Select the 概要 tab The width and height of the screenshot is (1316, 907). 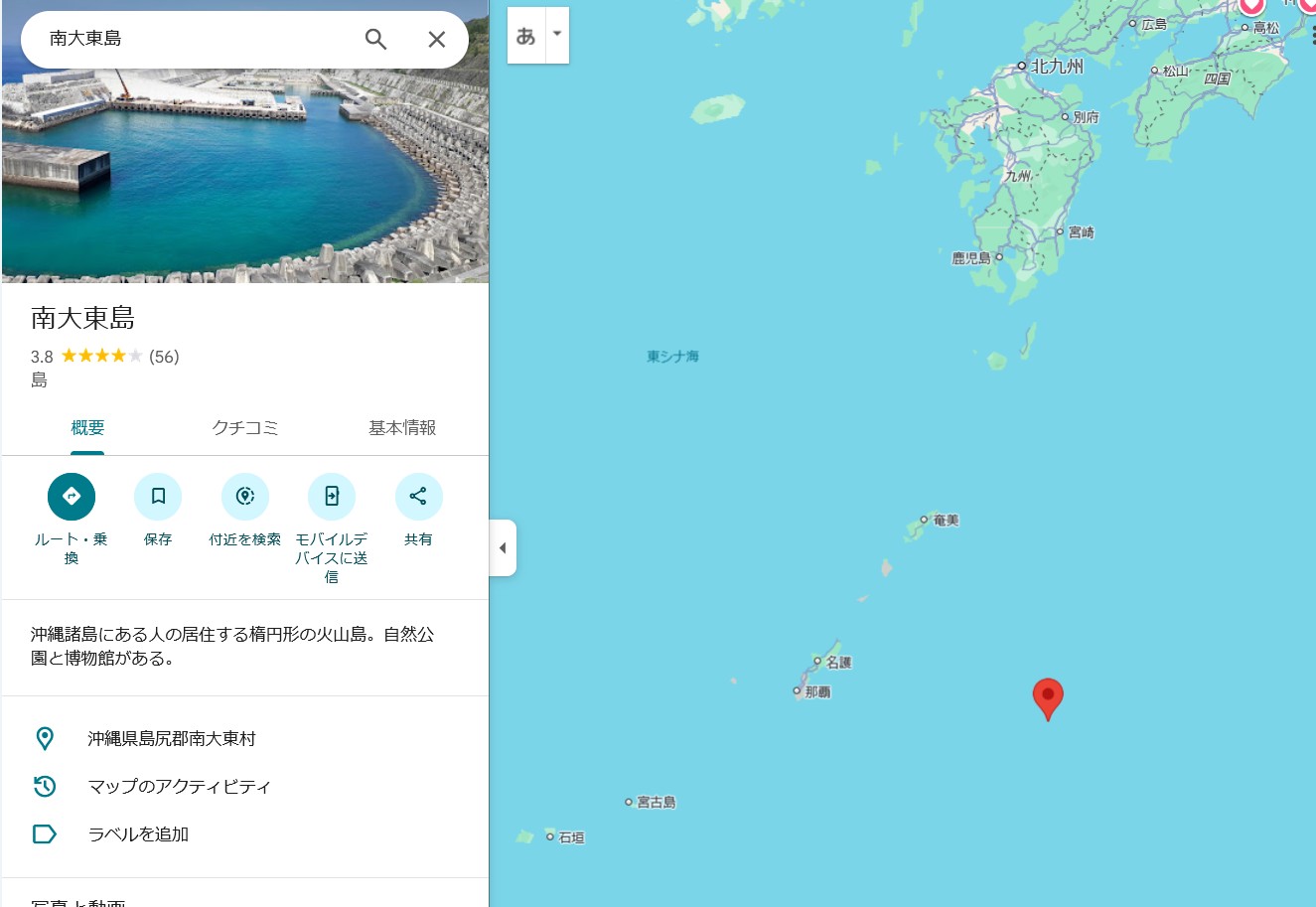pos(87,428)
